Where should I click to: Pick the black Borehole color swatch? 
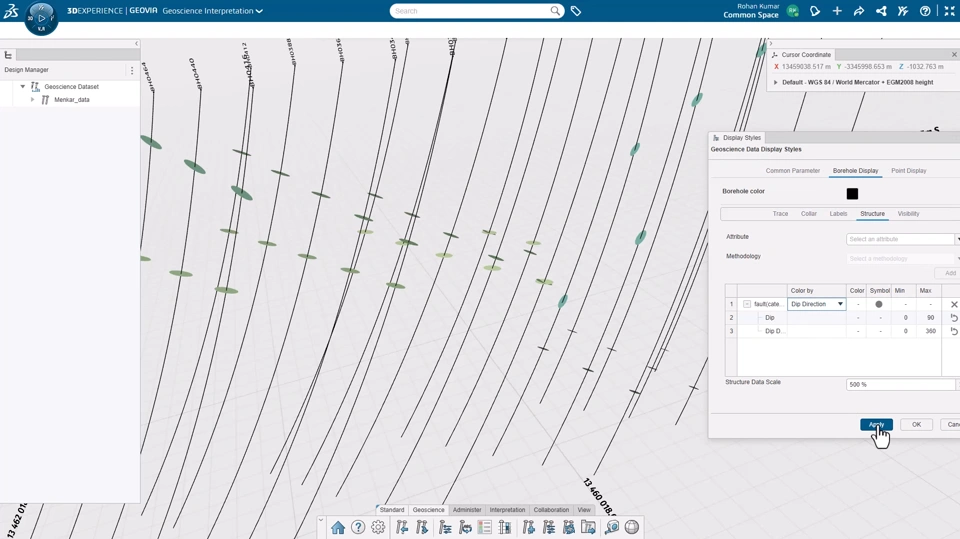[x=852, y=194]
